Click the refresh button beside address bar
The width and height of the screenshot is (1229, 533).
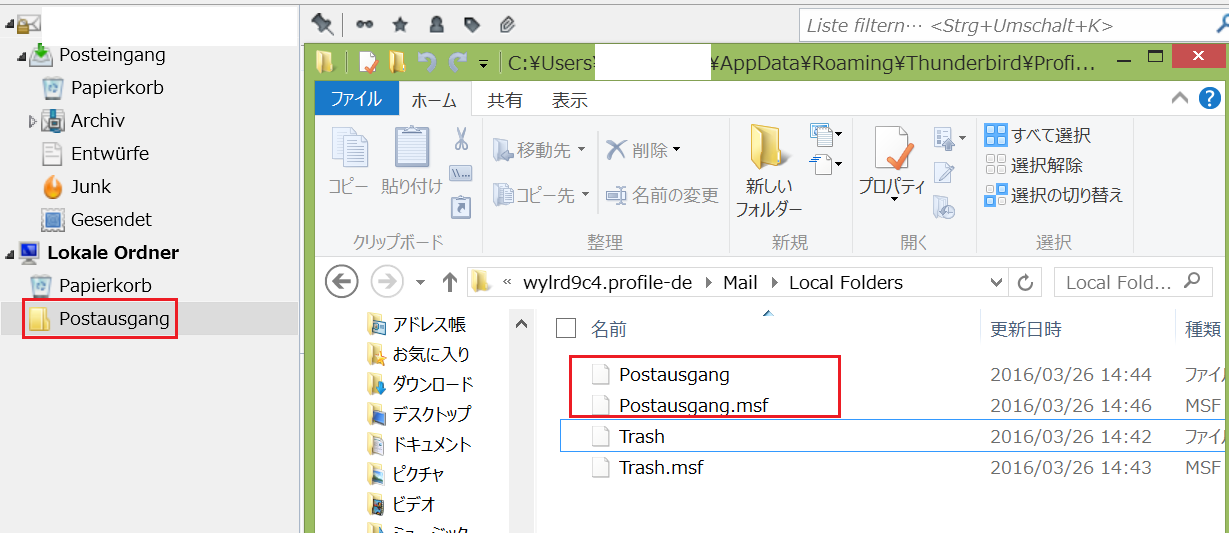[x=1024, y=283]
